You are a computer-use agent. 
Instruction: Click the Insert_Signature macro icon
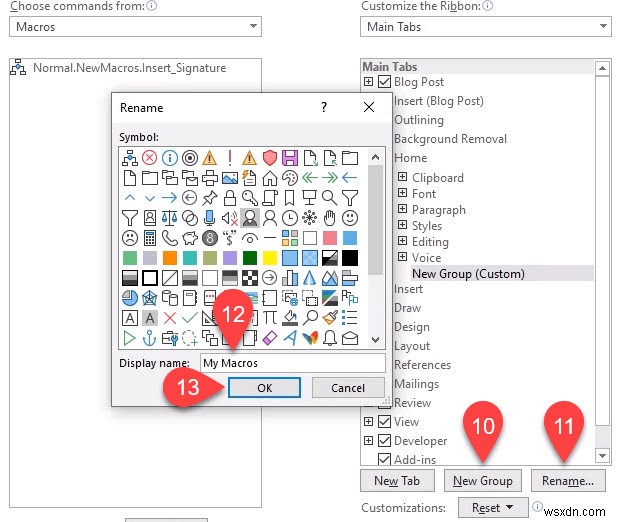click(x=18, y=67)
